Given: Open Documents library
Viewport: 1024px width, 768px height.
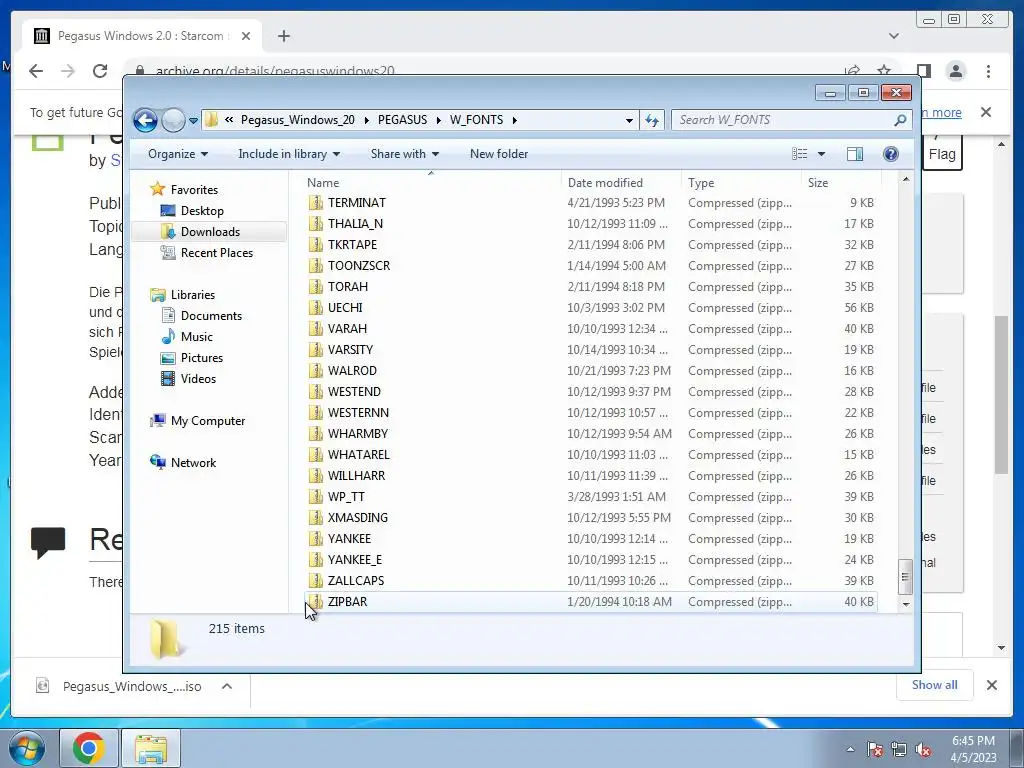Looking at the screenshot, I should (211, 316).
